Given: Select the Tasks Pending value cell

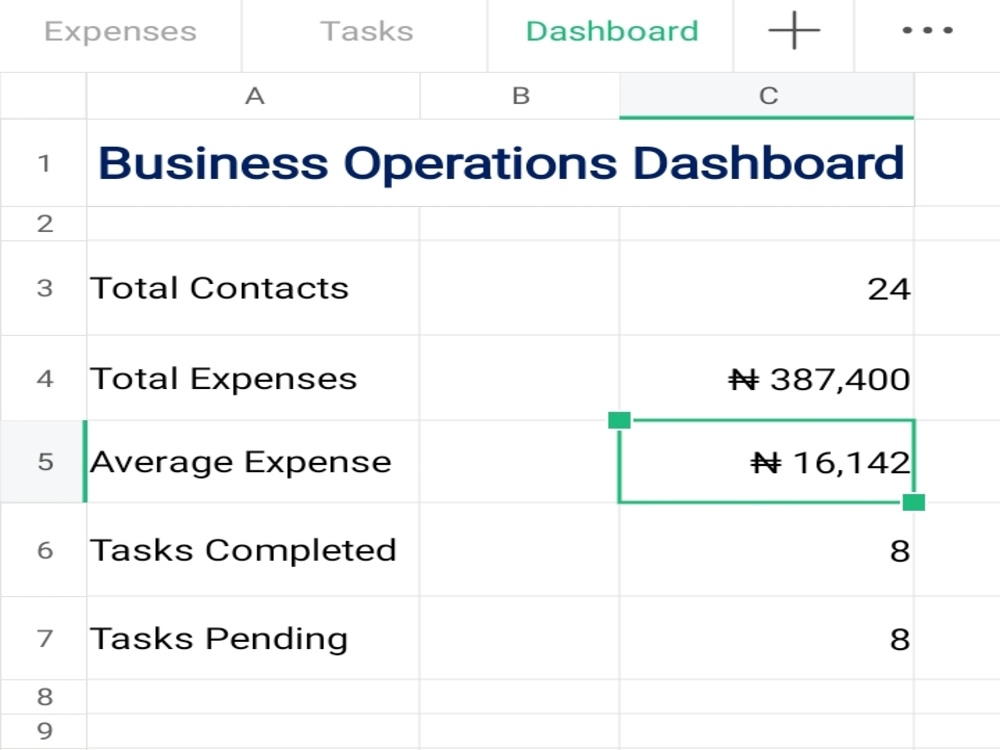Looking at the screenshot, I should (767, 638).
